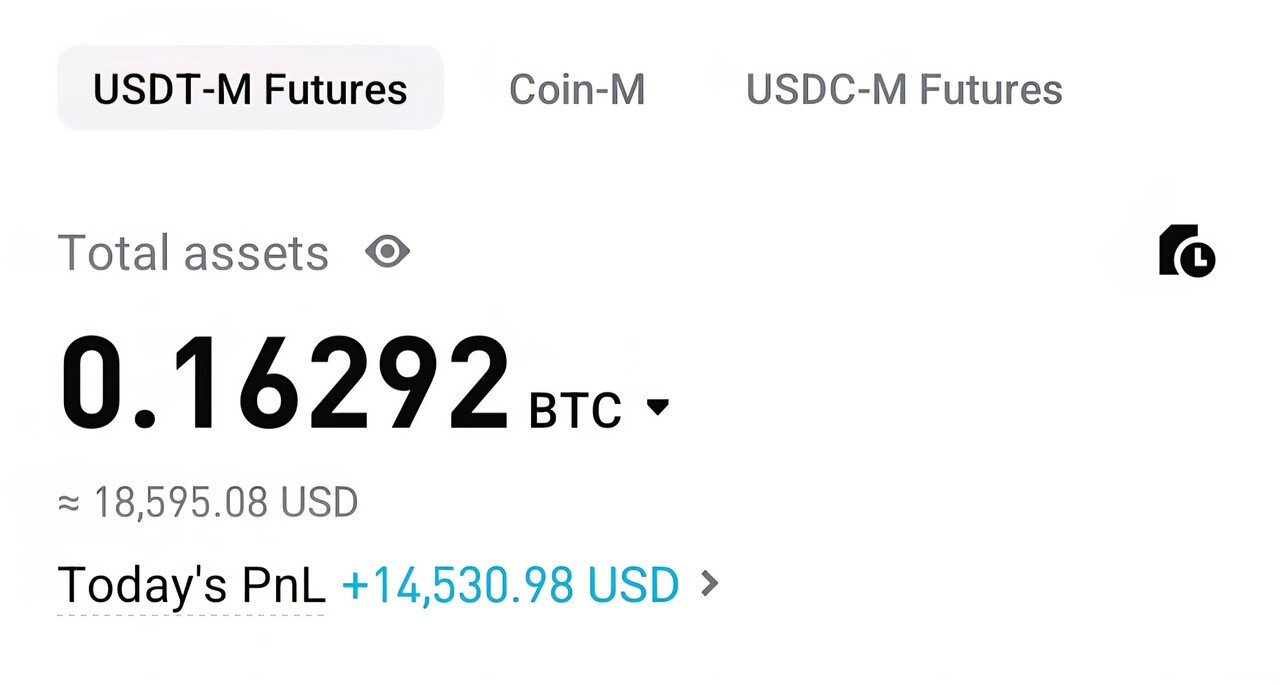Viewport: 1280px width, 684px height.
Task: Open Today's PnL details chevron
Action: pyautogui.click(x=710, y=583)
